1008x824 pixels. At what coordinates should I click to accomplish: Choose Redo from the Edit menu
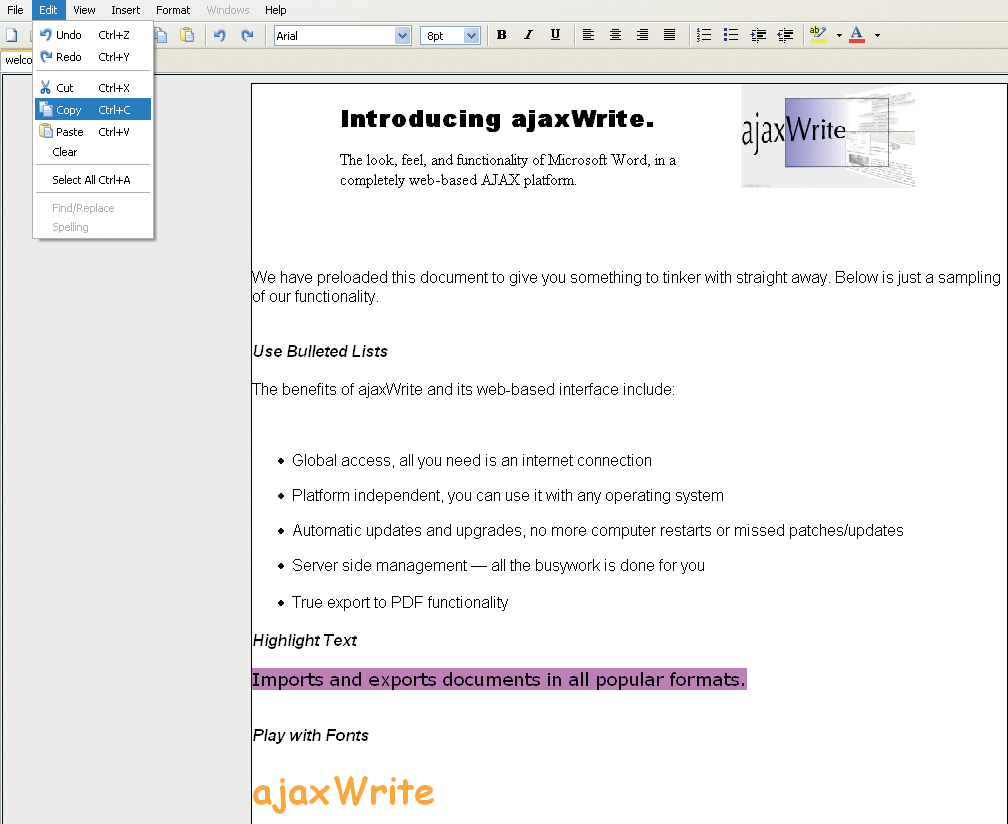pos(93,57)
